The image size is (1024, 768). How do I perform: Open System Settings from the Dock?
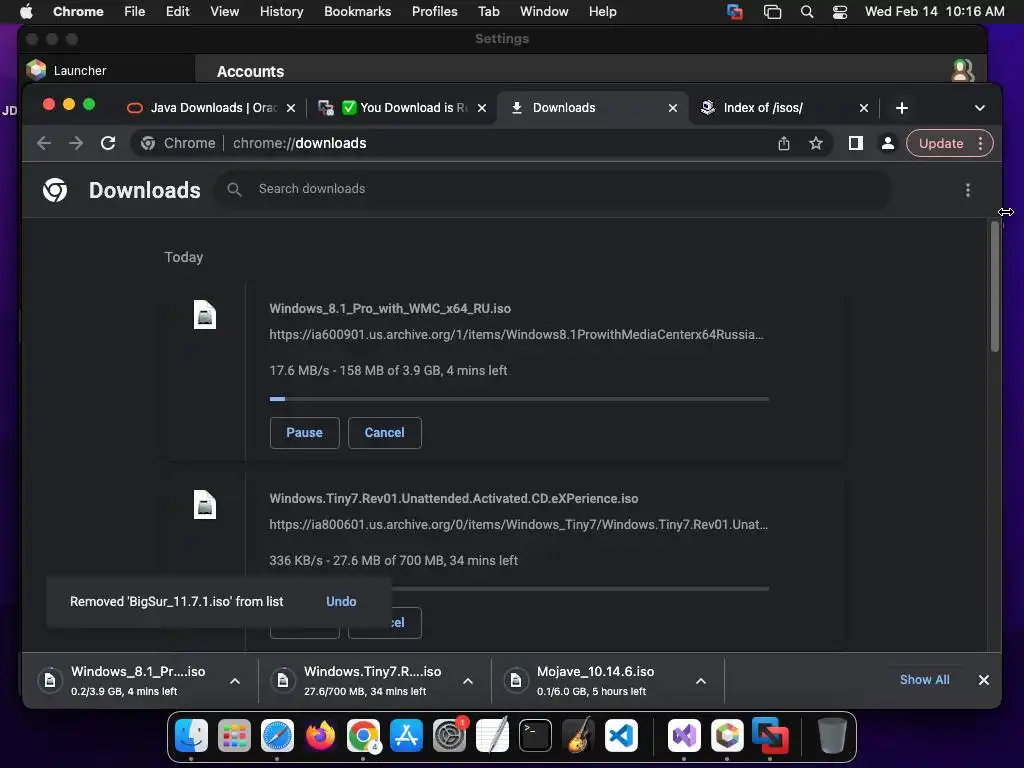[x=449, y=736]
